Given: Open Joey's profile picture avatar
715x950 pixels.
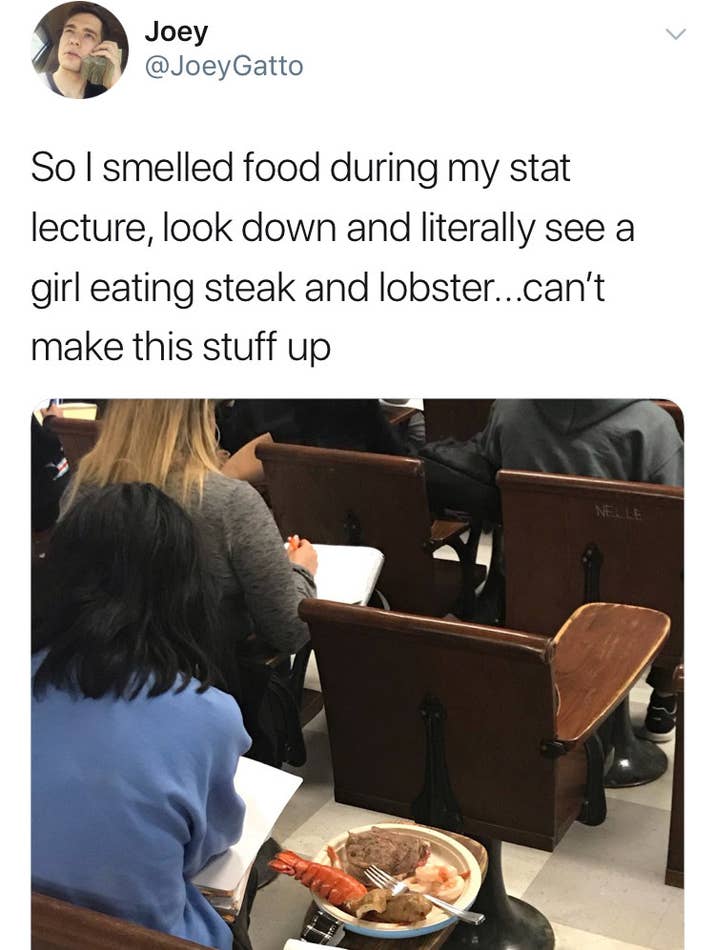Looking at the screenshot, I should coord(80,50).
